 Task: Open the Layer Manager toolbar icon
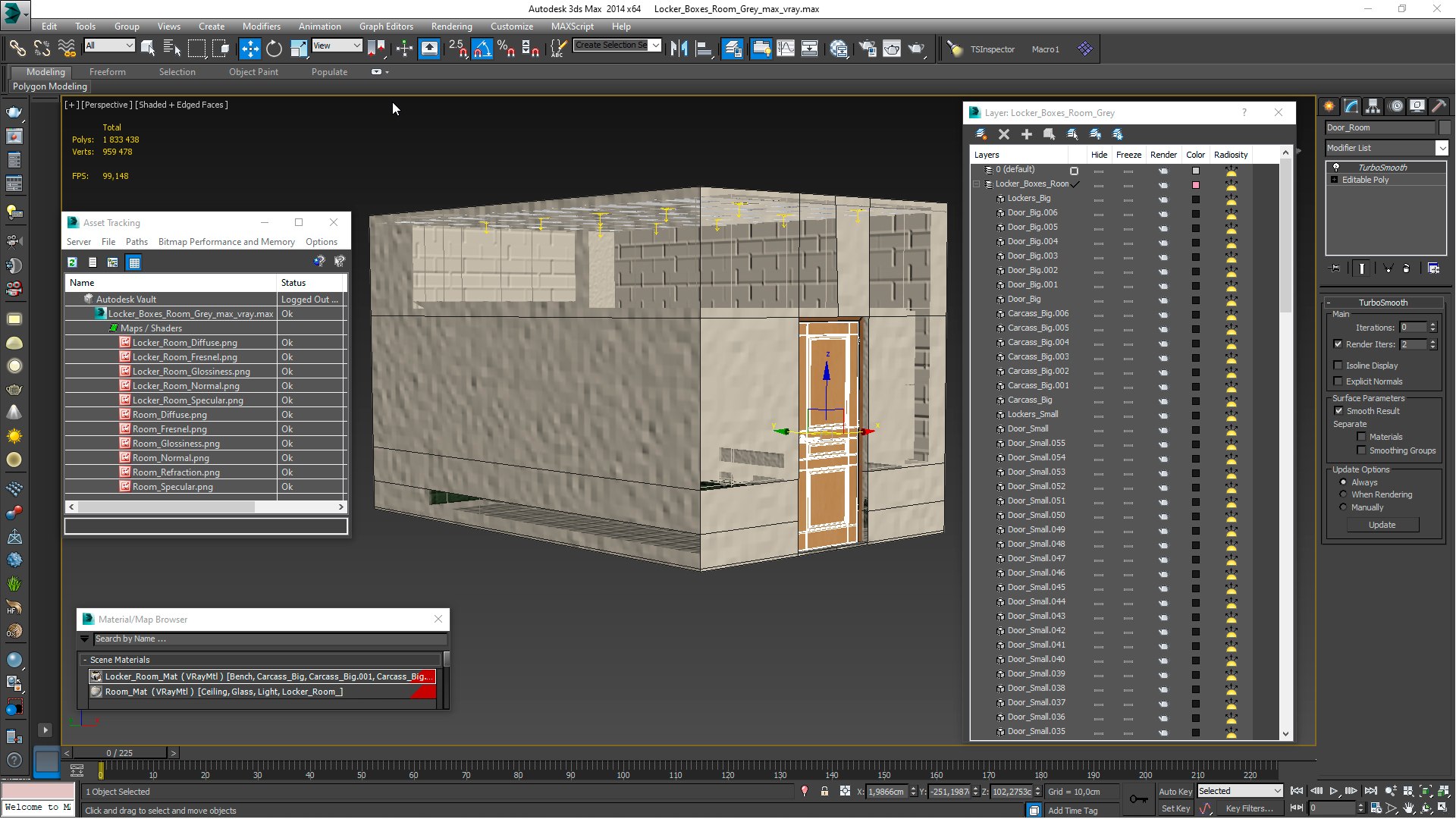tap(733, 49)
